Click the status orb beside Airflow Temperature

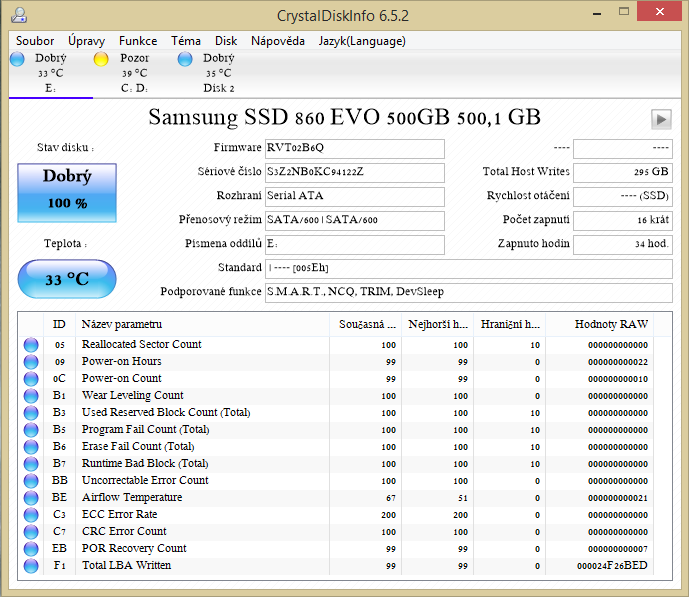coord(31,498)
